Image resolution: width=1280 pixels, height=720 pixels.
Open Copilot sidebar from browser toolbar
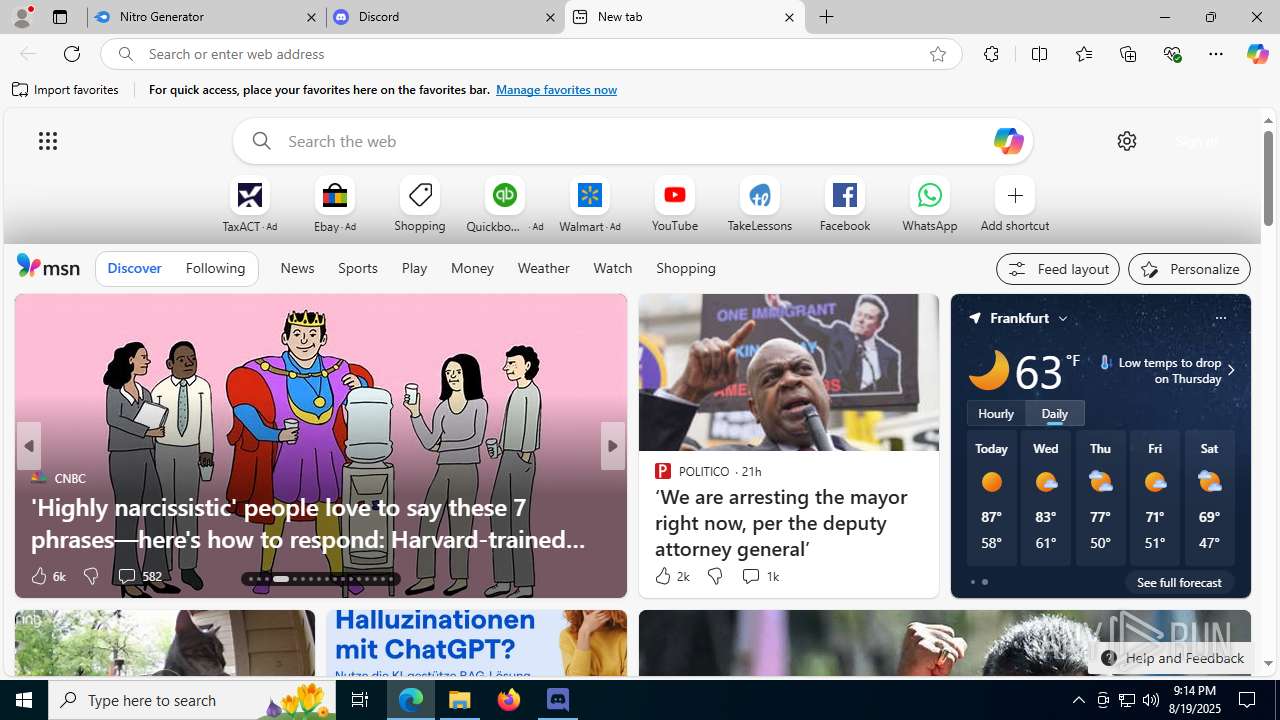coord(1257,54)
